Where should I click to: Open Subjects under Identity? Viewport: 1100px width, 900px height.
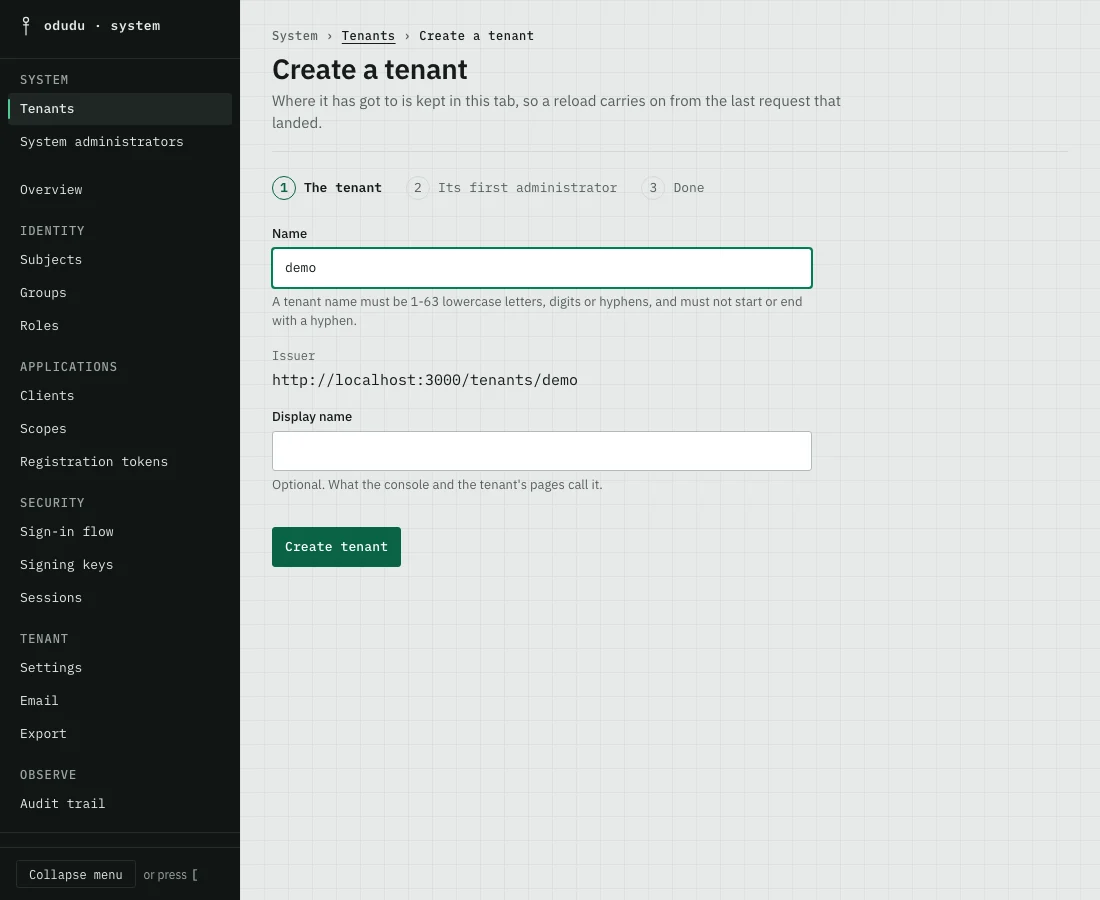point(120,260)
